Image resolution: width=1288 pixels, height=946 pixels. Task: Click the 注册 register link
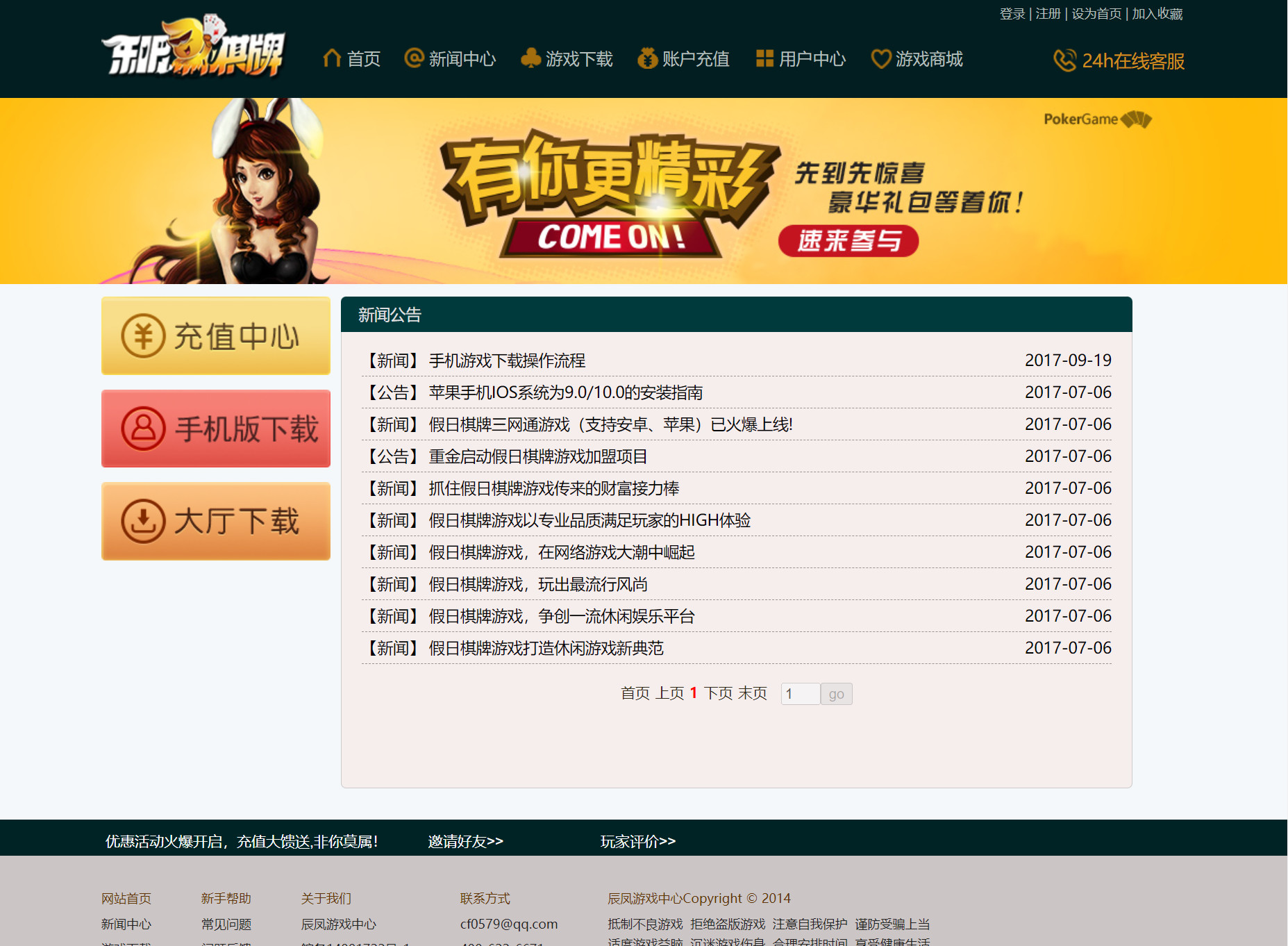(1048, 14)
